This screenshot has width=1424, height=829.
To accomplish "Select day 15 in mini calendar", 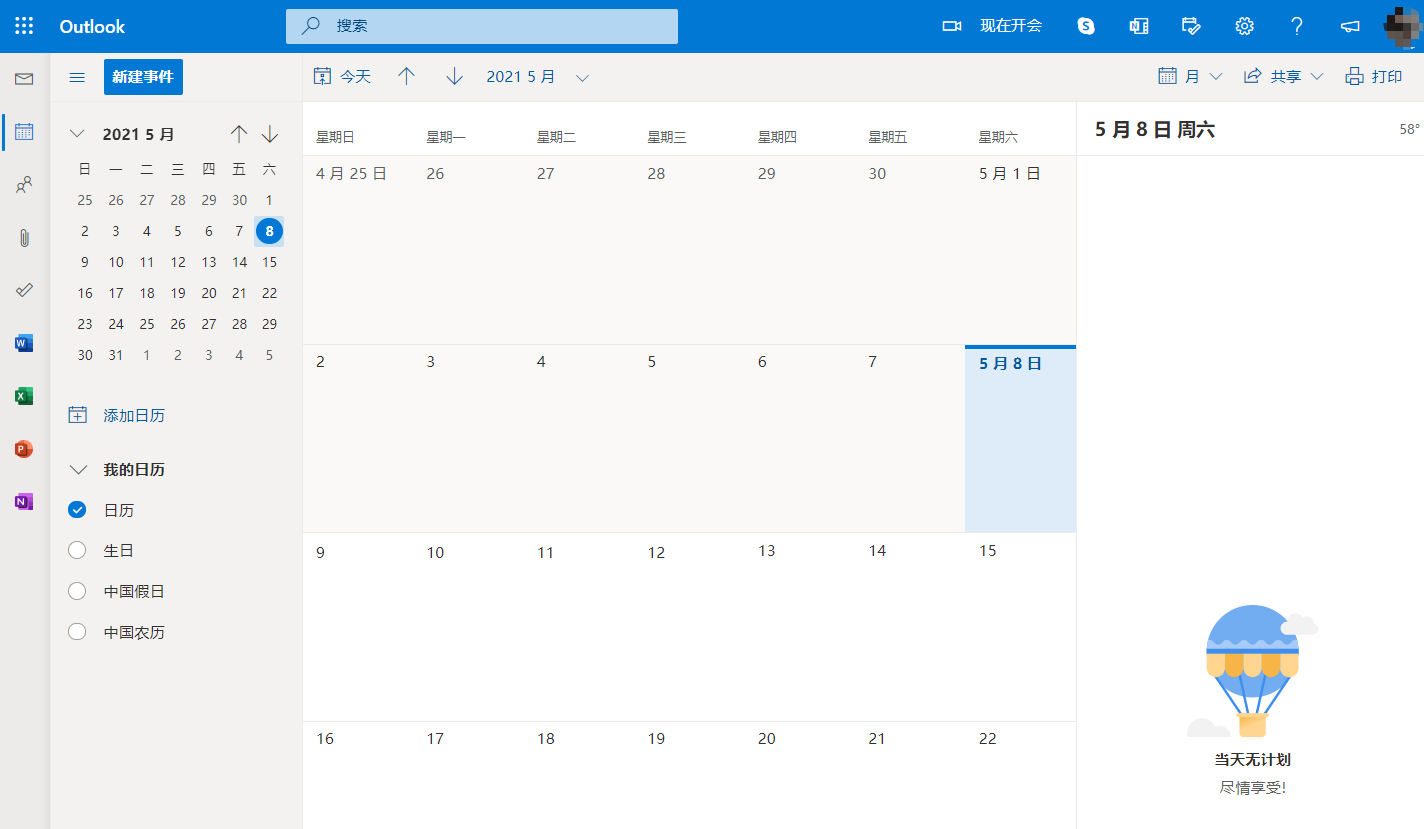I will click(269, 262).
